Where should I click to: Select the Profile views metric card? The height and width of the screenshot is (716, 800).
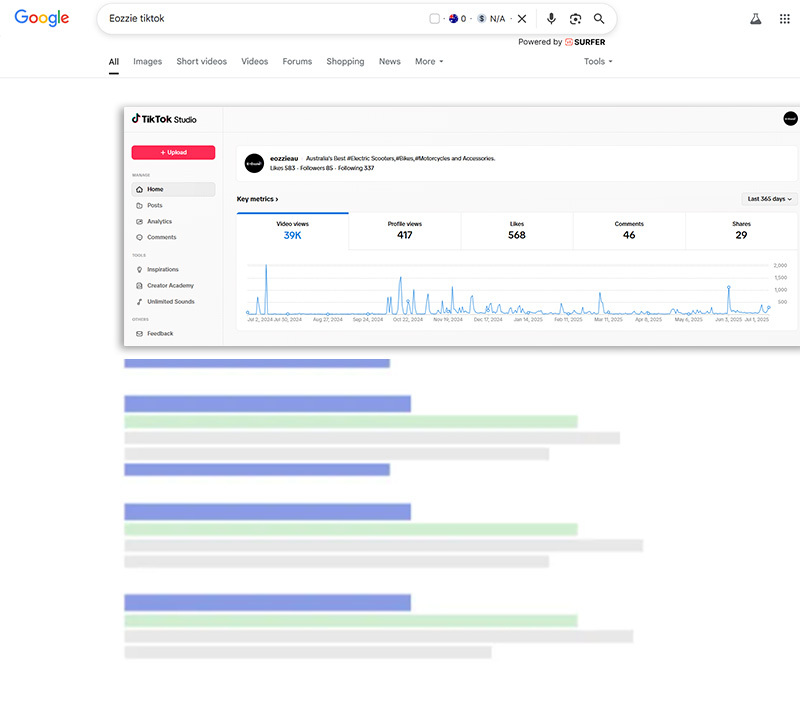404,230
